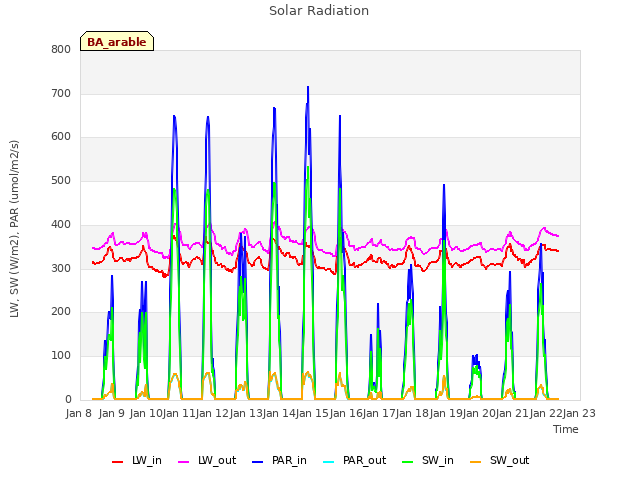The width and height of the screenshot is (640, 480).
Task: Click the 500 y-axis tick label
Action: 61,180
